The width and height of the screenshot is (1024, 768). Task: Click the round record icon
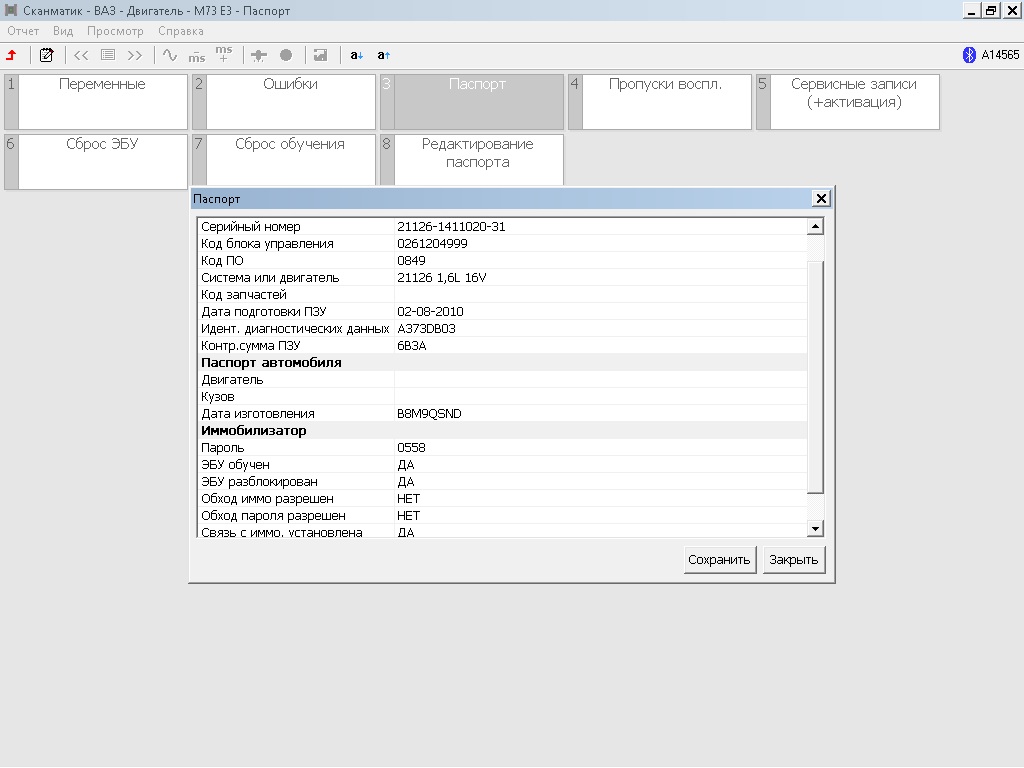286,56
